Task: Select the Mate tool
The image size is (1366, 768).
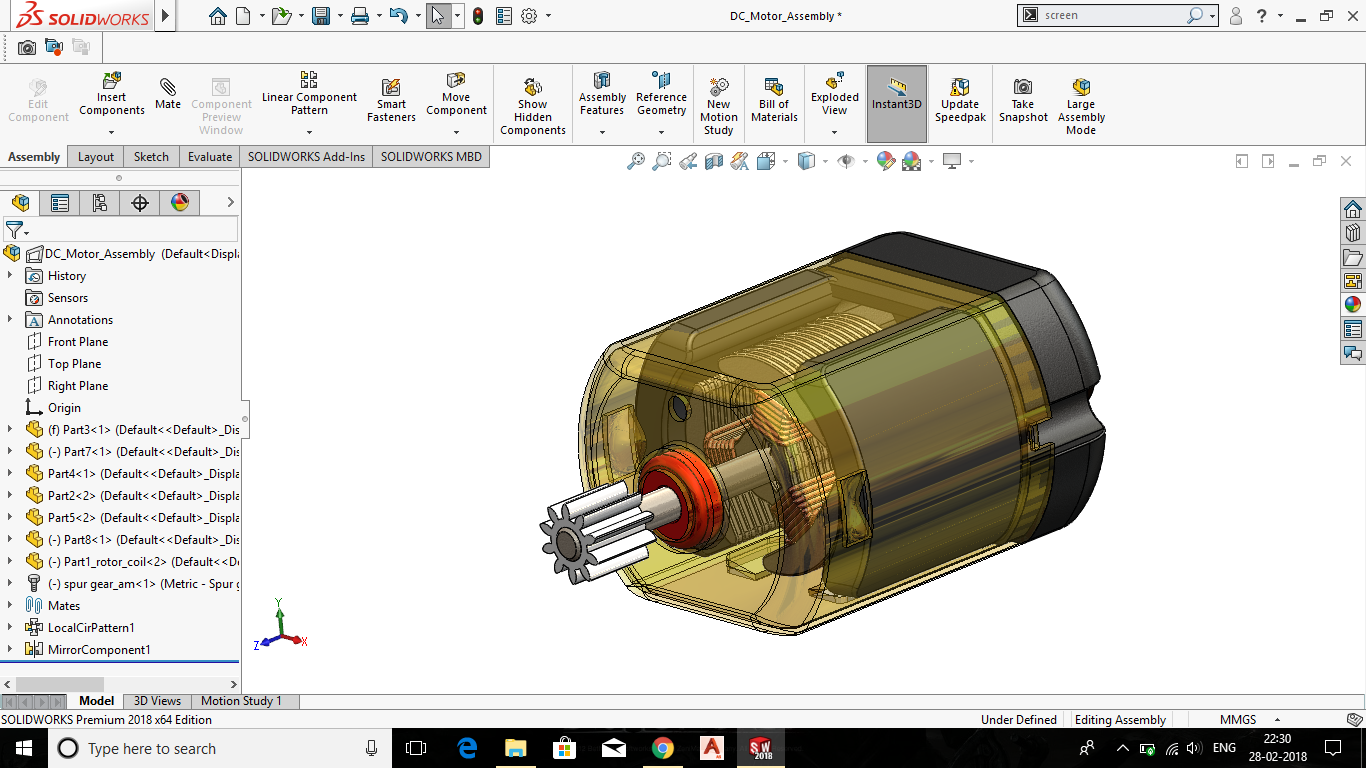Action: pos(168,88)
